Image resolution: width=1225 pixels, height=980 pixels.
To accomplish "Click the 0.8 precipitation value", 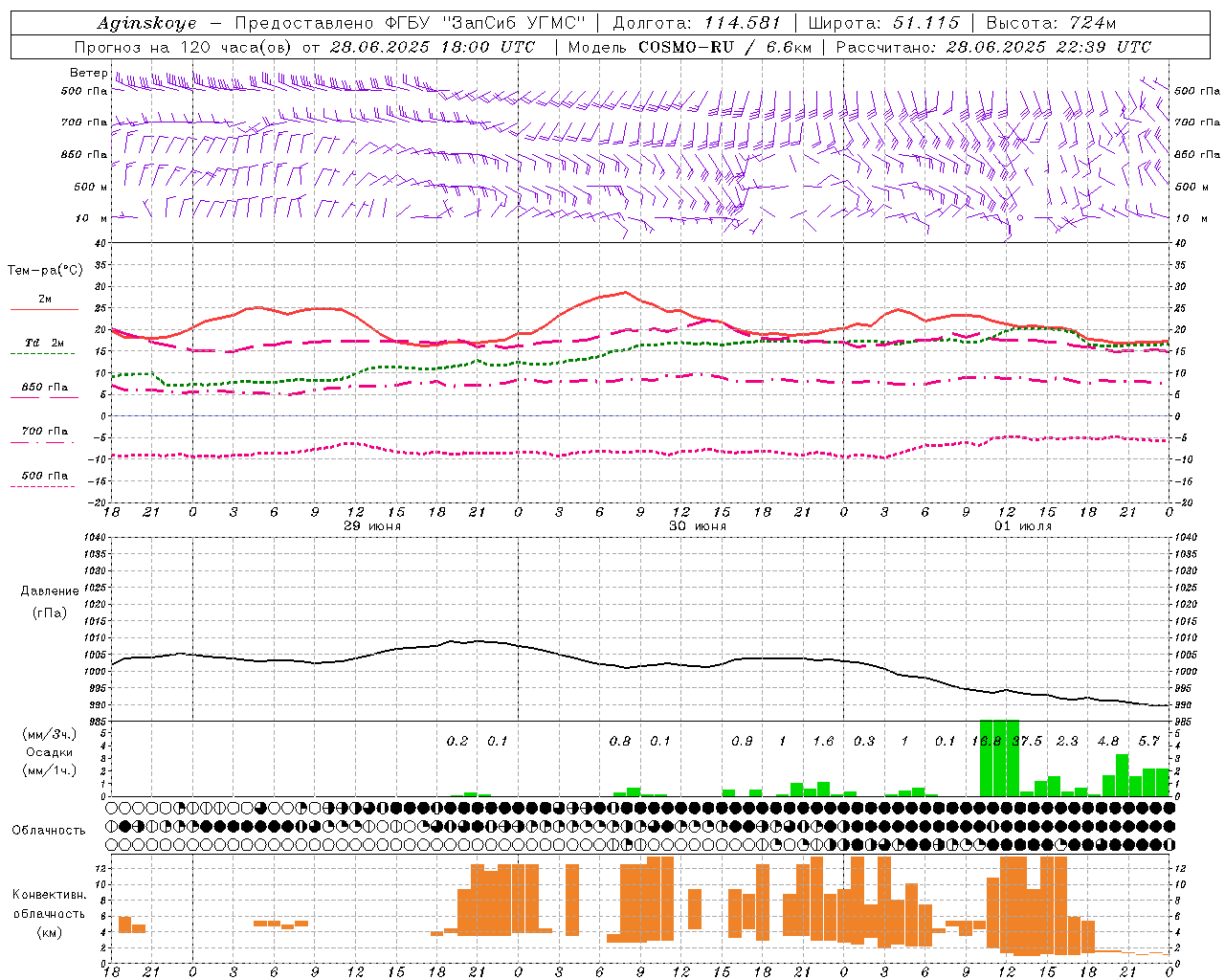I will pos(620,741).
